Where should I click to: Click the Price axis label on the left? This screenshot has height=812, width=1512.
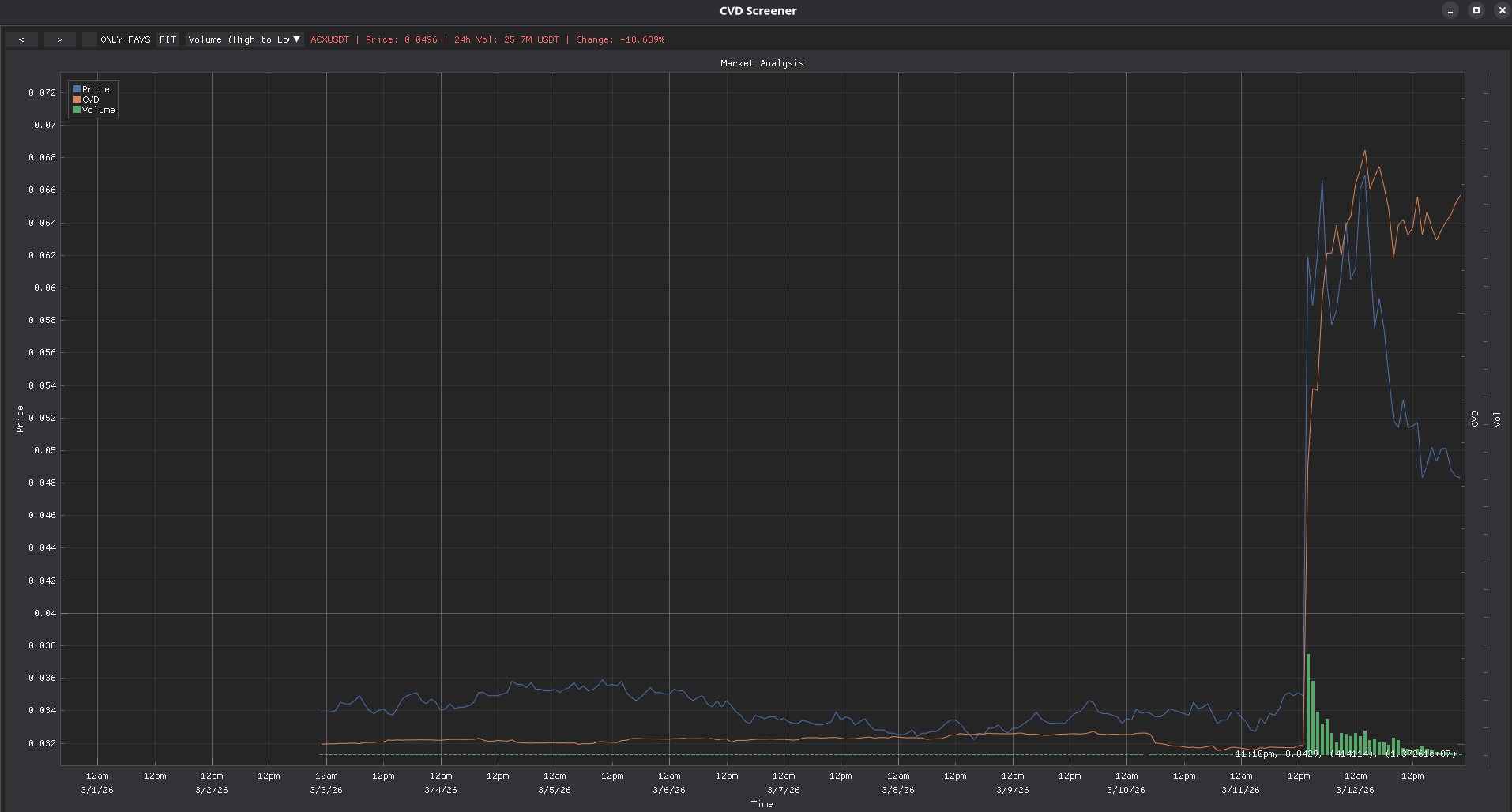point(20,419)
